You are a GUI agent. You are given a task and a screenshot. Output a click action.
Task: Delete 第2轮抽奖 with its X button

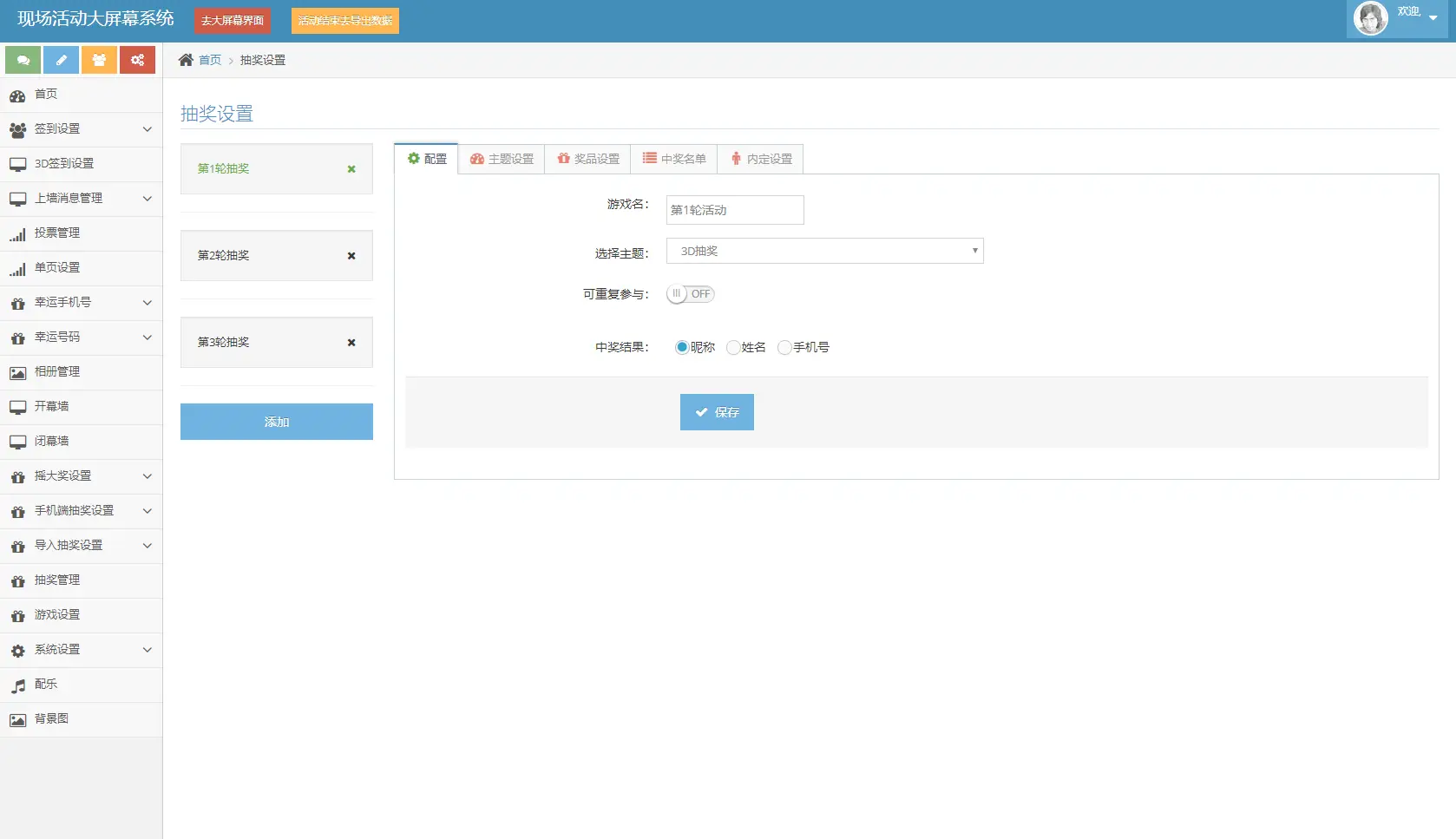(351, 255)
